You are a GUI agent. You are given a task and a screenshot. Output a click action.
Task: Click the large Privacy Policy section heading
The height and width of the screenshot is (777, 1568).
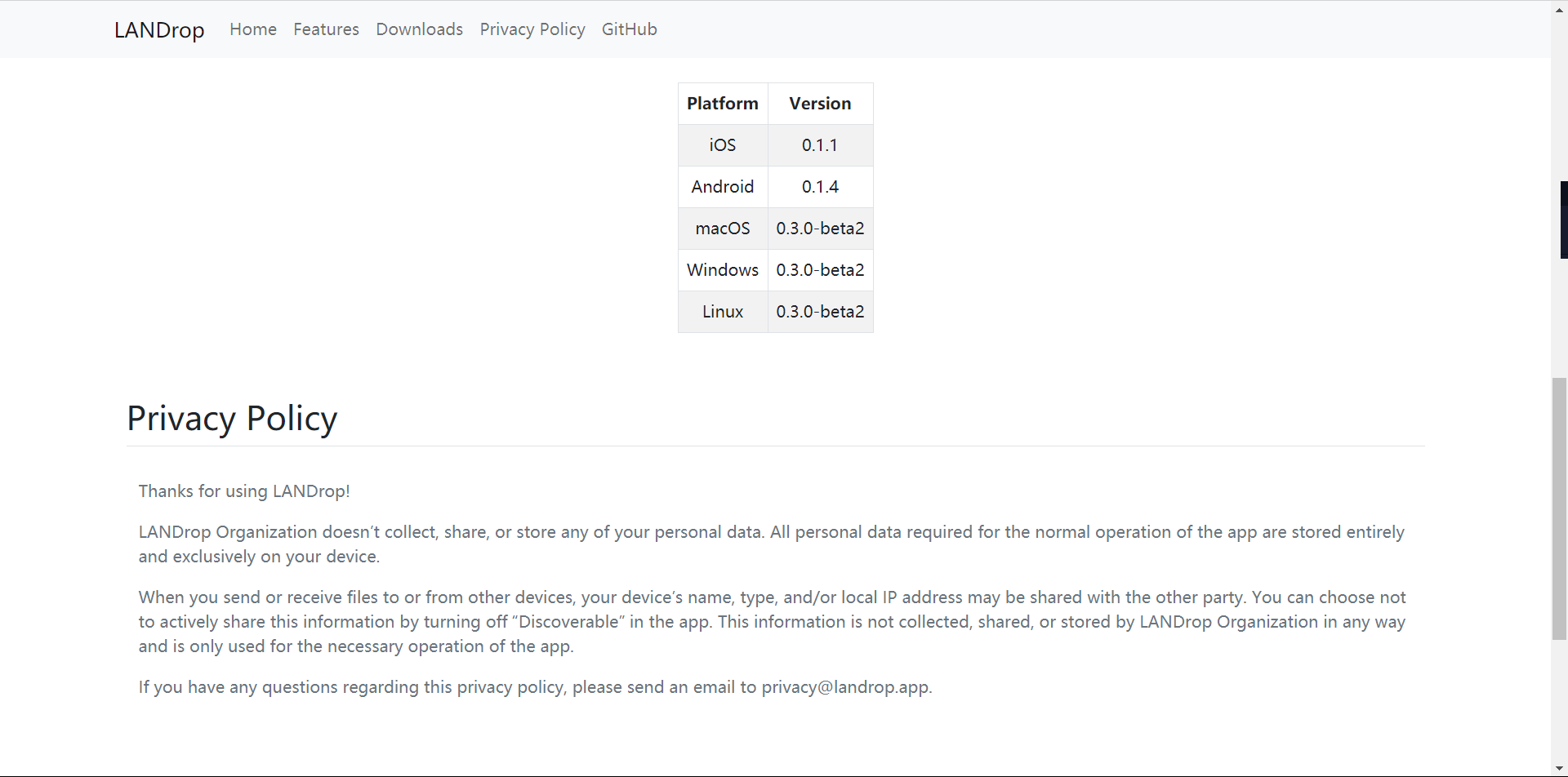click(x=232, y=419)
